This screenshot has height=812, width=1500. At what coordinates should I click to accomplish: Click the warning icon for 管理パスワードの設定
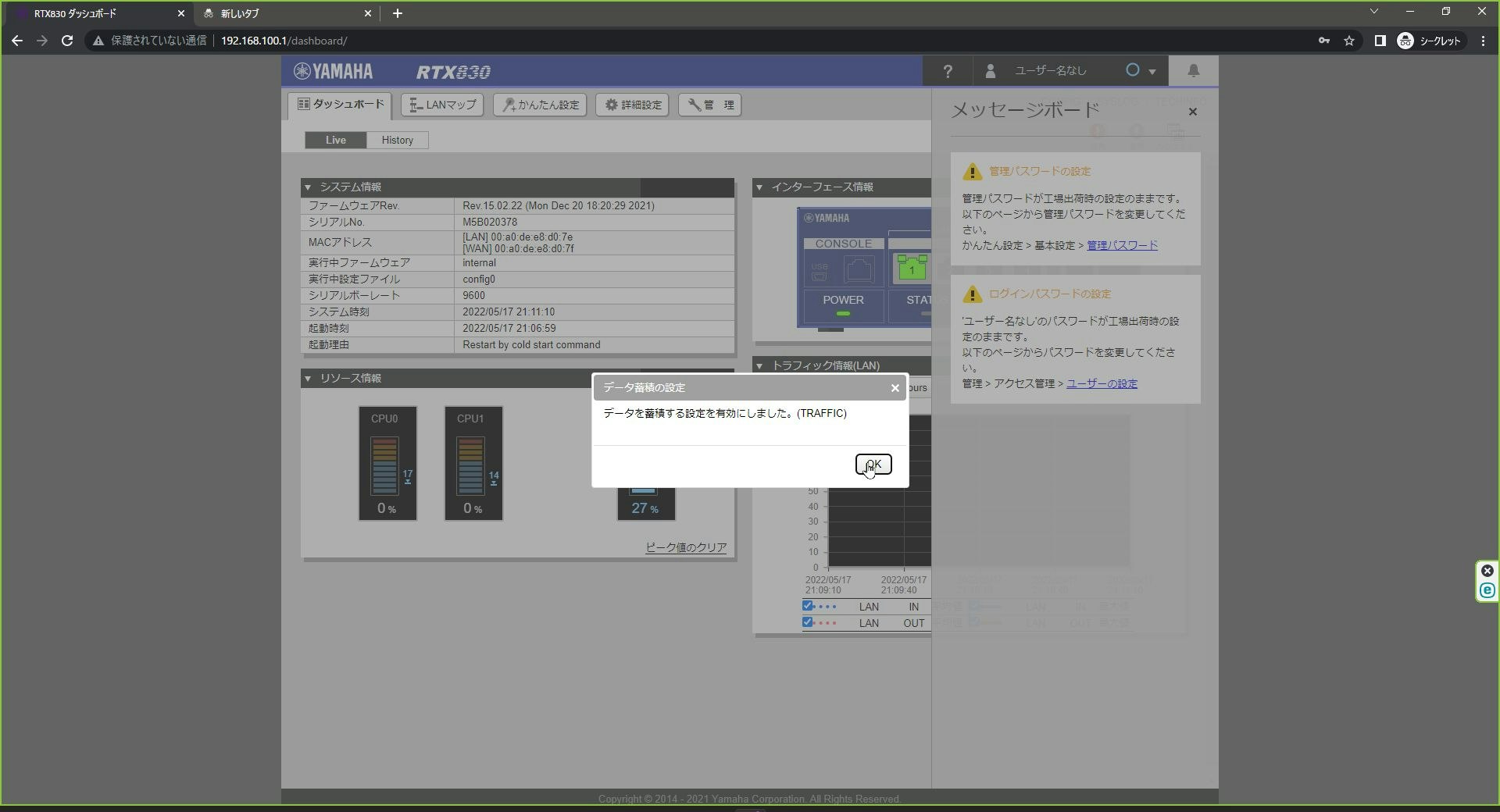tap(972, 172)
